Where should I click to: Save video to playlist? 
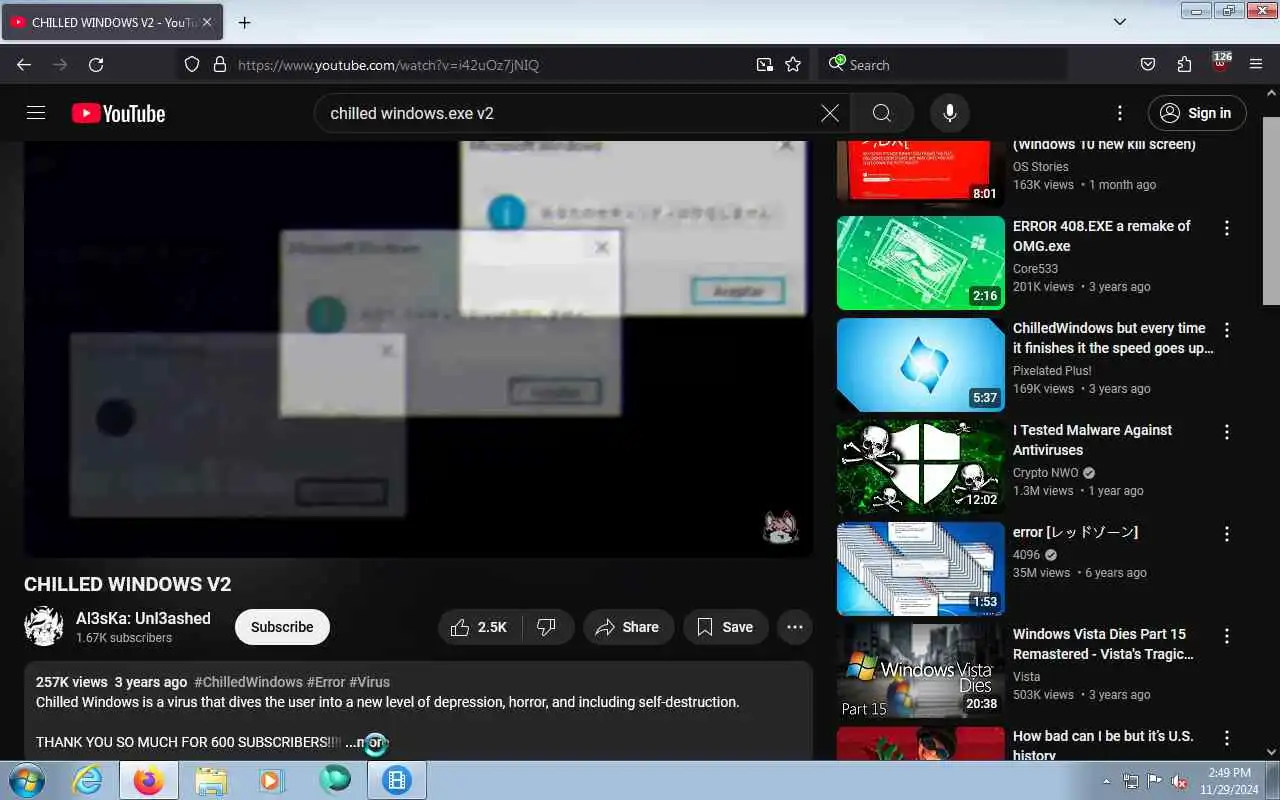[725, 627]
